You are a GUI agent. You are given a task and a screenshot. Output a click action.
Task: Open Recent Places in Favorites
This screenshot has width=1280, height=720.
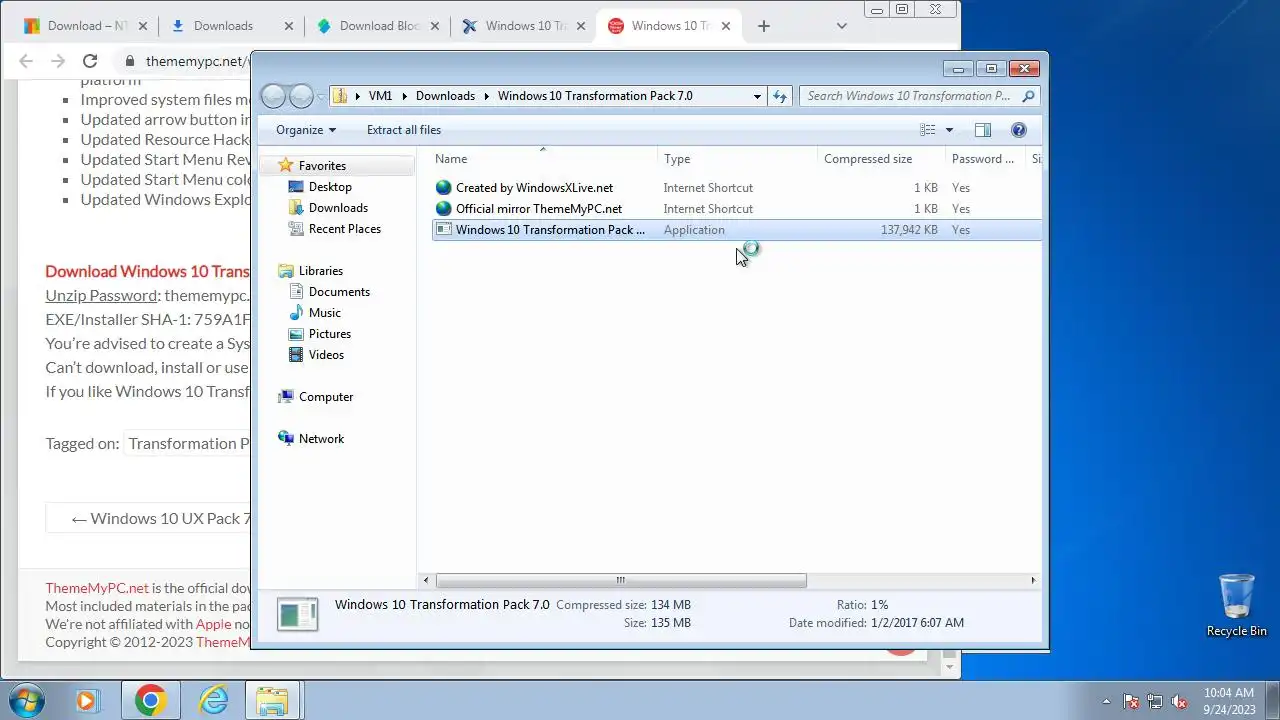[345, 229]
